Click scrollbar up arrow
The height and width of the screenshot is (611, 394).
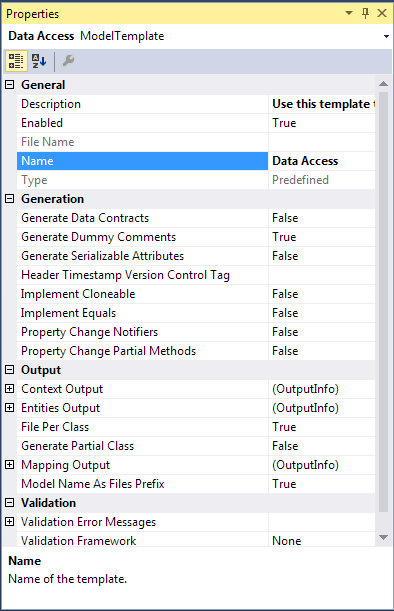[383, 83]
